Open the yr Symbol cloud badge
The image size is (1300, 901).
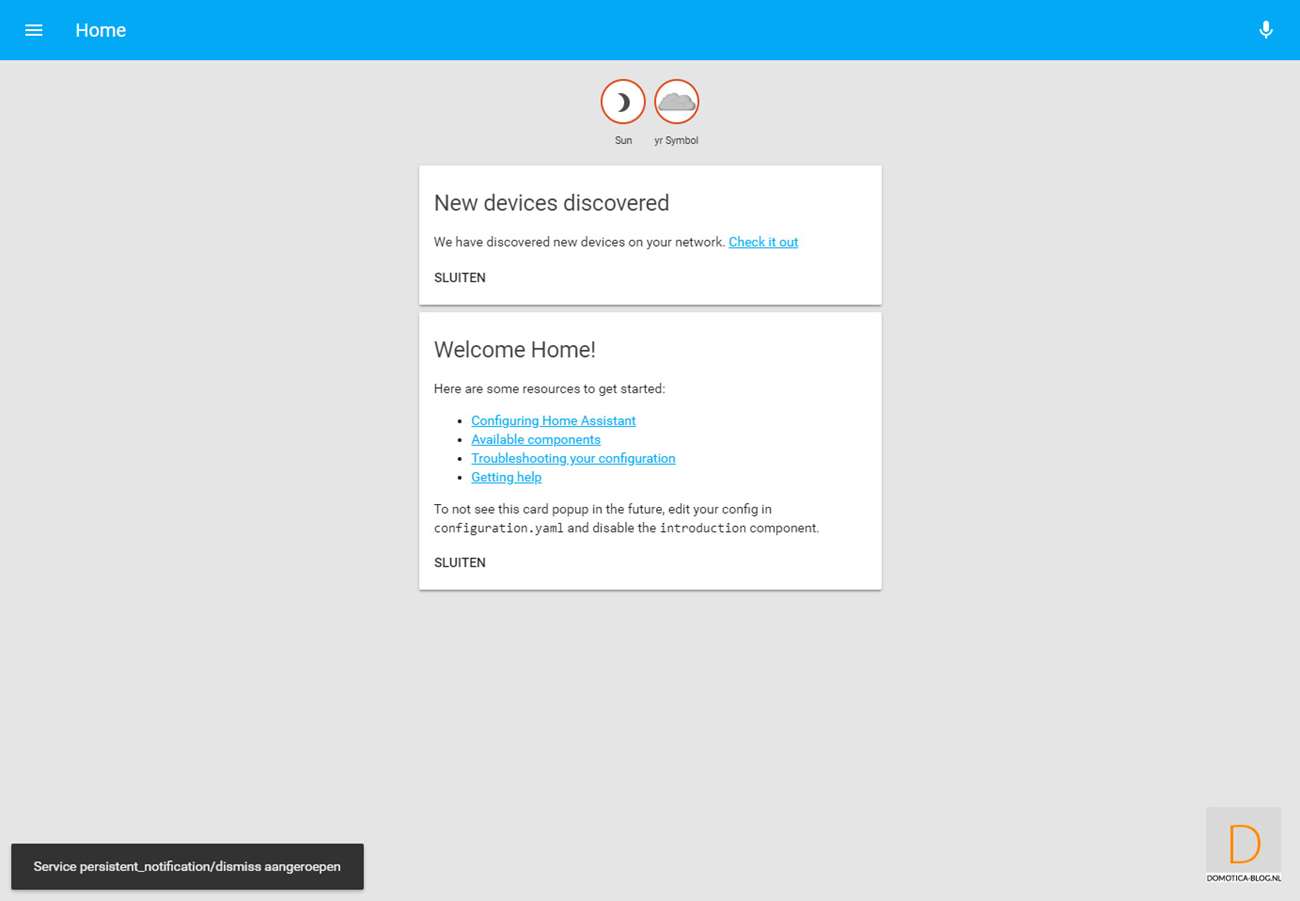point(676,102)
